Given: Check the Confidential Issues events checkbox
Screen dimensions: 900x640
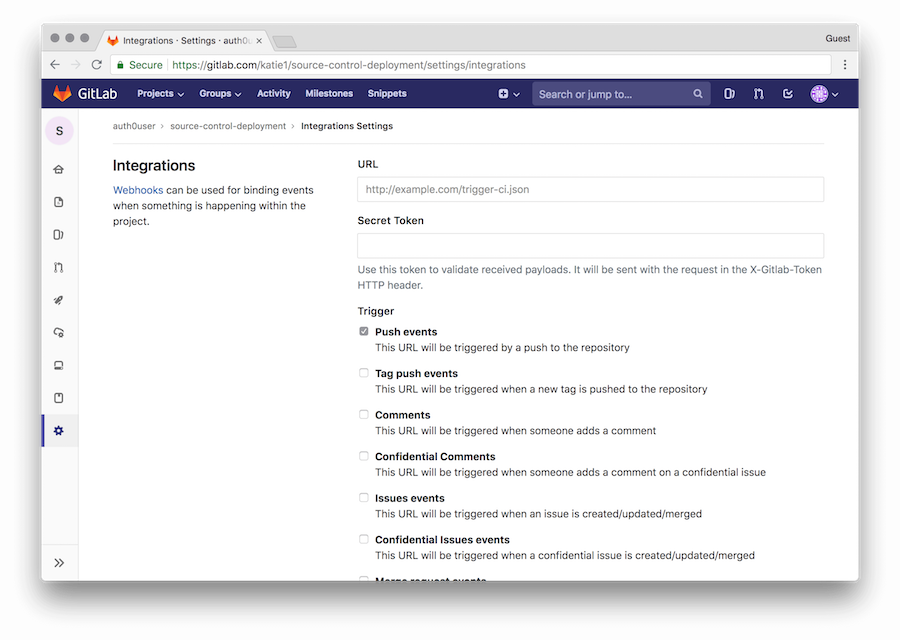Looking at the screenshot, I should 364,539.
